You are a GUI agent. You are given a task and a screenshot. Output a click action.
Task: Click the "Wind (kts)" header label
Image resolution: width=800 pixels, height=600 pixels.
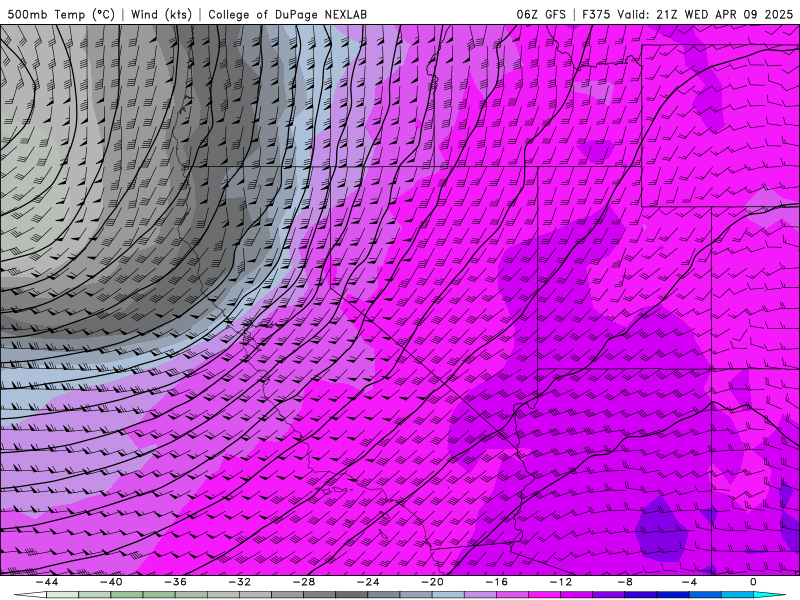pos(161,14)
